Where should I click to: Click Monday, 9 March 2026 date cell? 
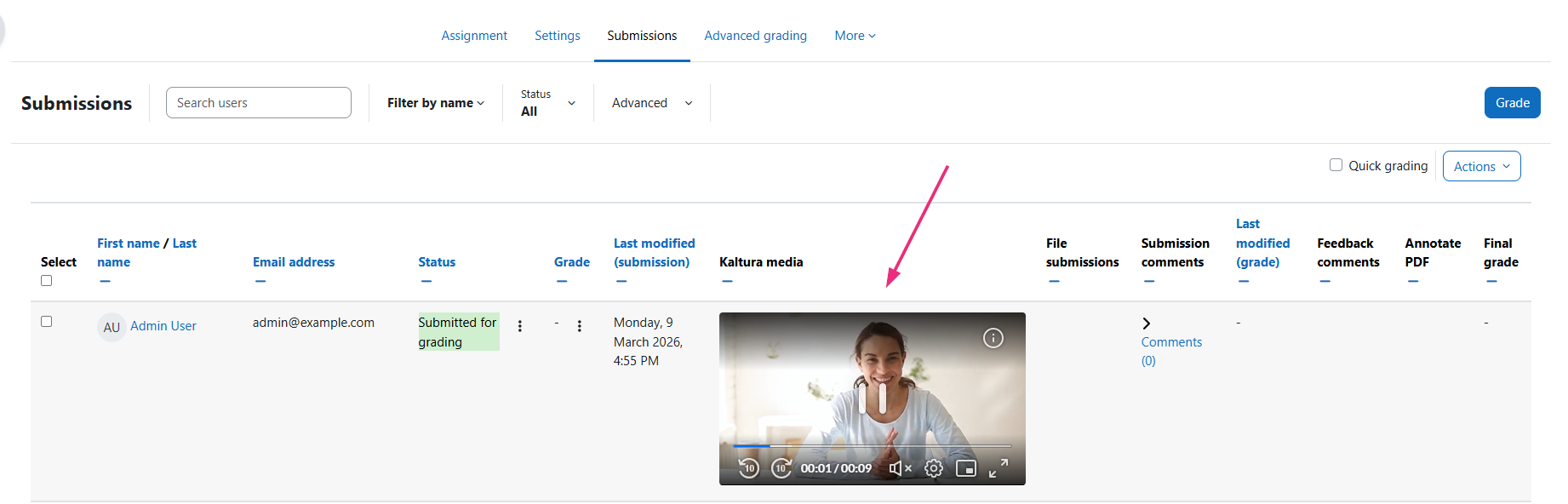tap(649, 341)
